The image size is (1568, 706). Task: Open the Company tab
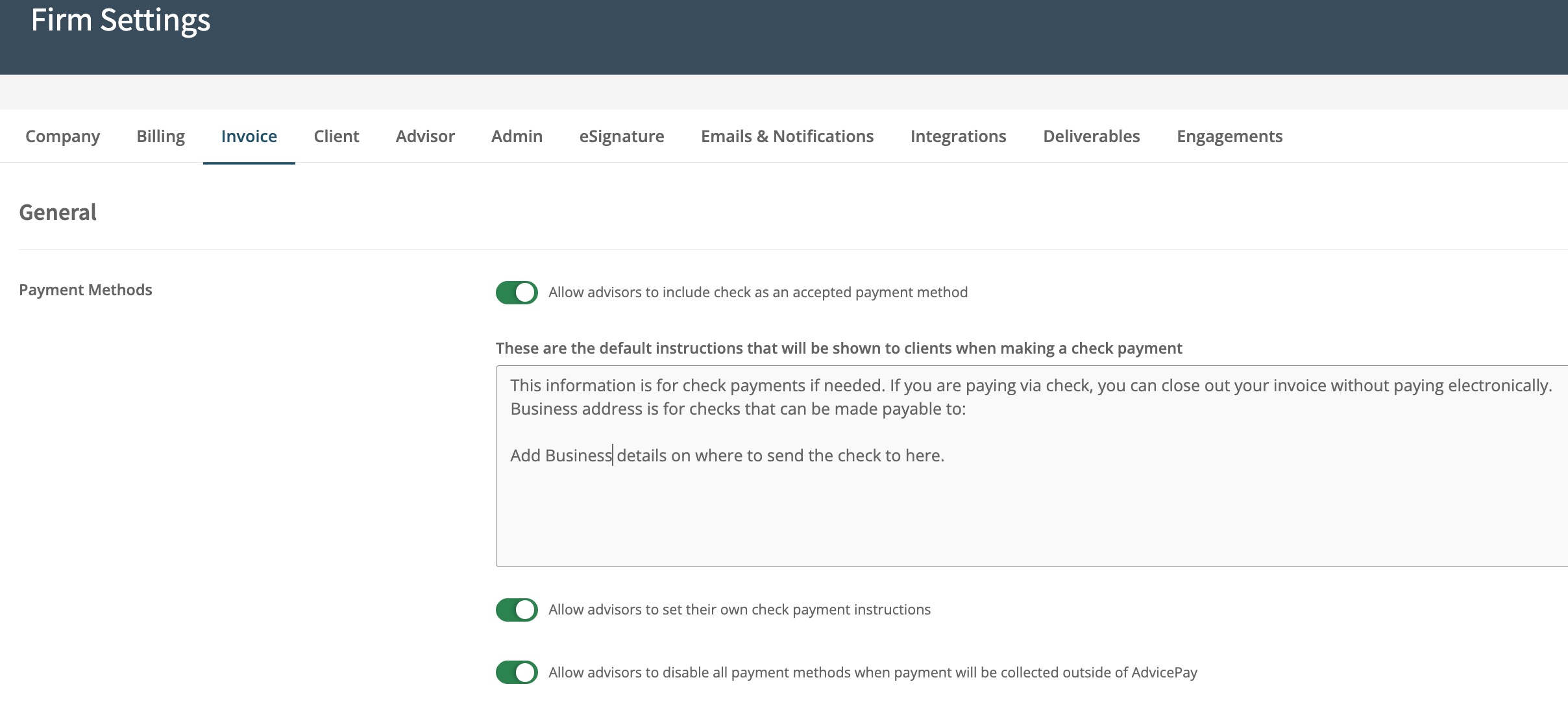[62, 136]
